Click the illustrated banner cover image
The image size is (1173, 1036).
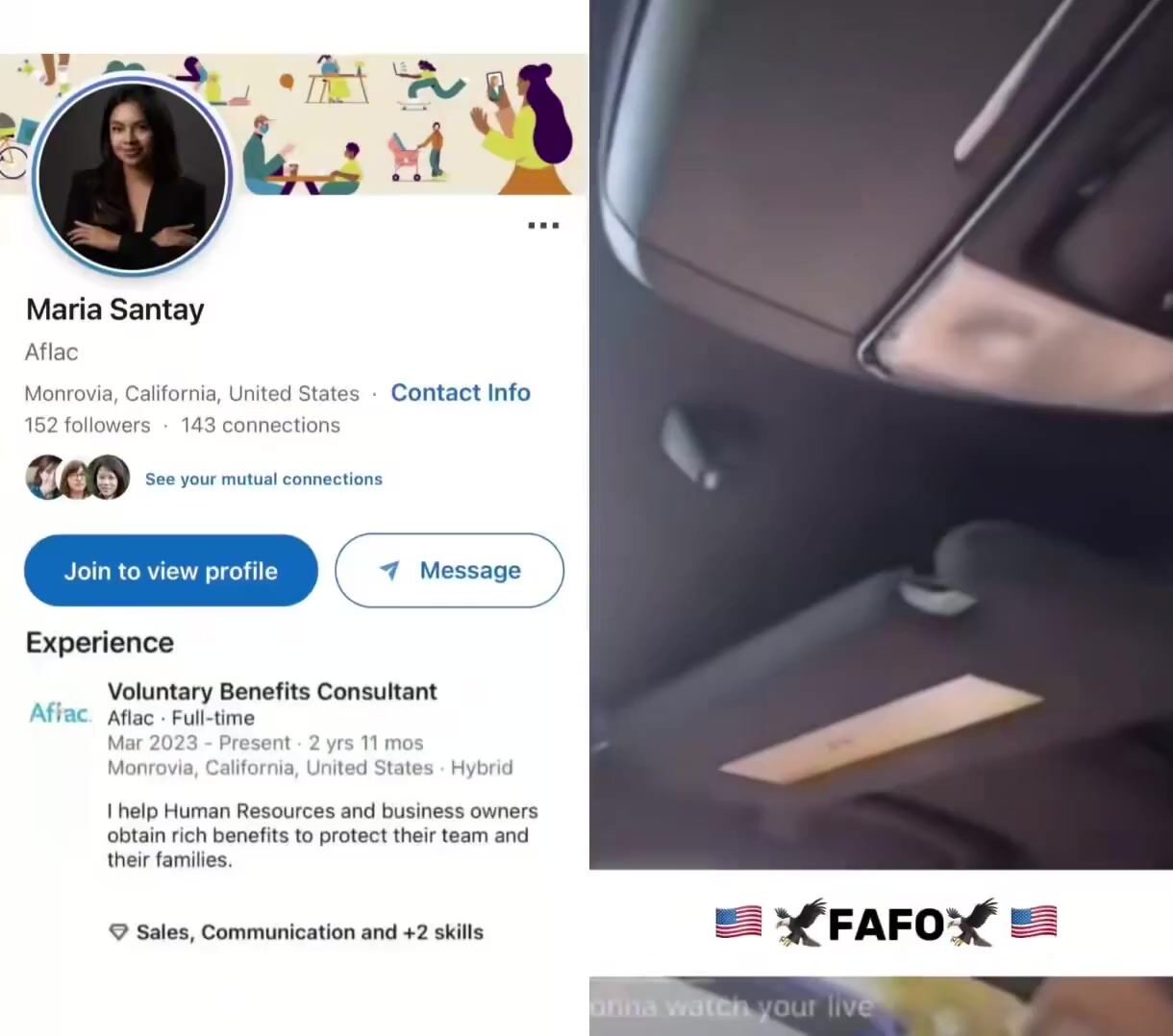pyautogui.click(x=404, y=124)
